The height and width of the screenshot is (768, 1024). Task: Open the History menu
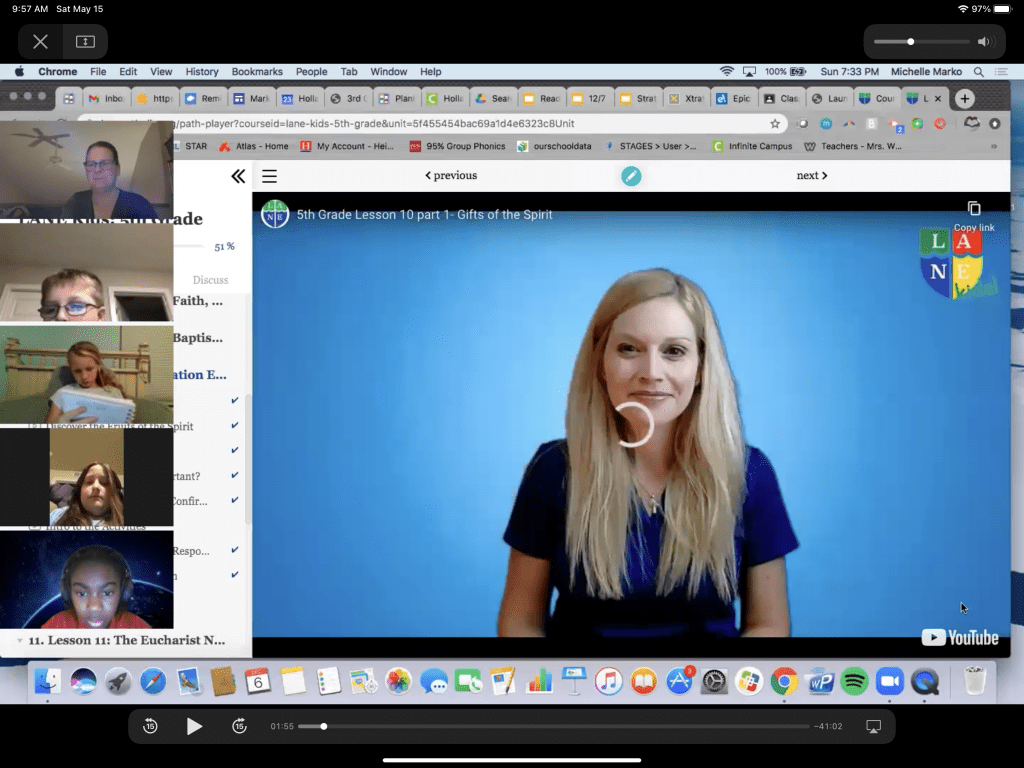pyautogui.click(x=202, y=72)
